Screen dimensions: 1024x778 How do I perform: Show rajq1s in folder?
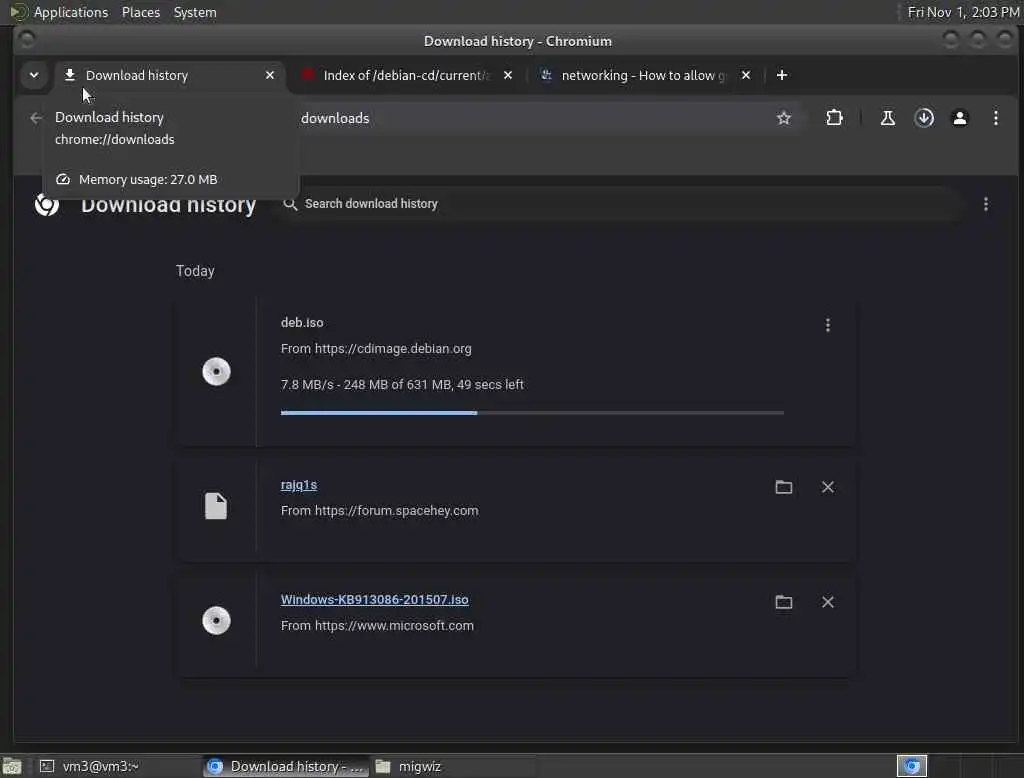pyautogui.click(x=784, y=487)
